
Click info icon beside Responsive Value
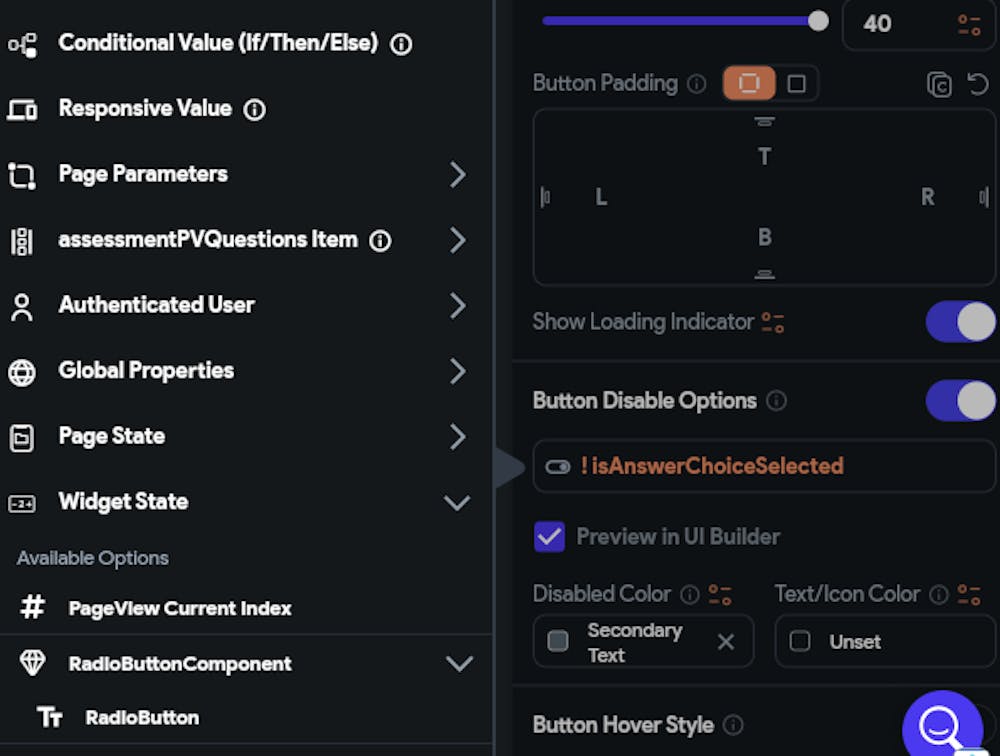(x=255, y=109)
